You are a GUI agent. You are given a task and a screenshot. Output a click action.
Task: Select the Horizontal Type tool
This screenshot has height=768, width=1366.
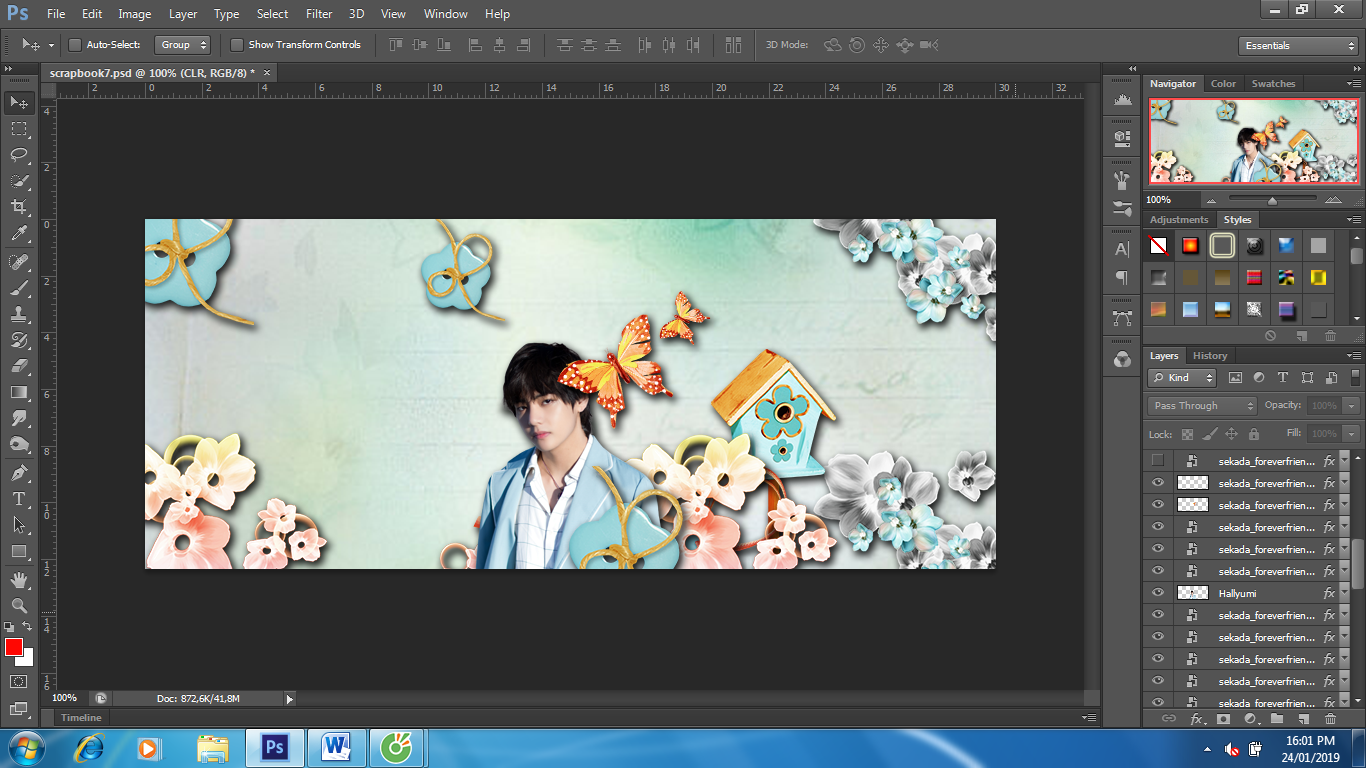coord(19,499)
